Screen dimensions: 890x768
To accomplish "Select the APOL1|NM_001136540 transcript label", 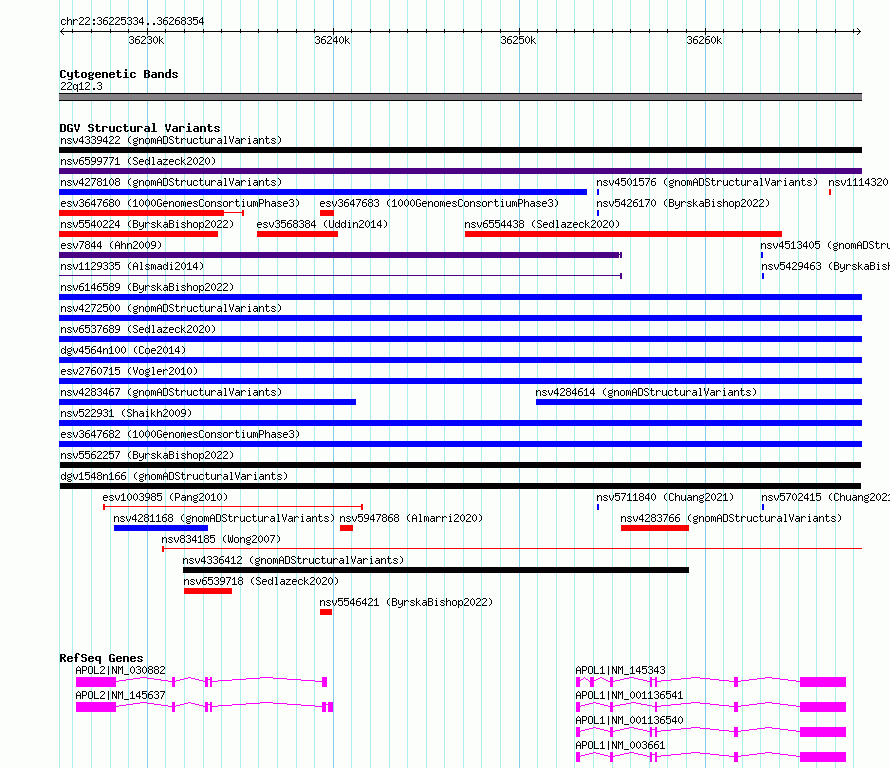I will (x=629, y=720).
